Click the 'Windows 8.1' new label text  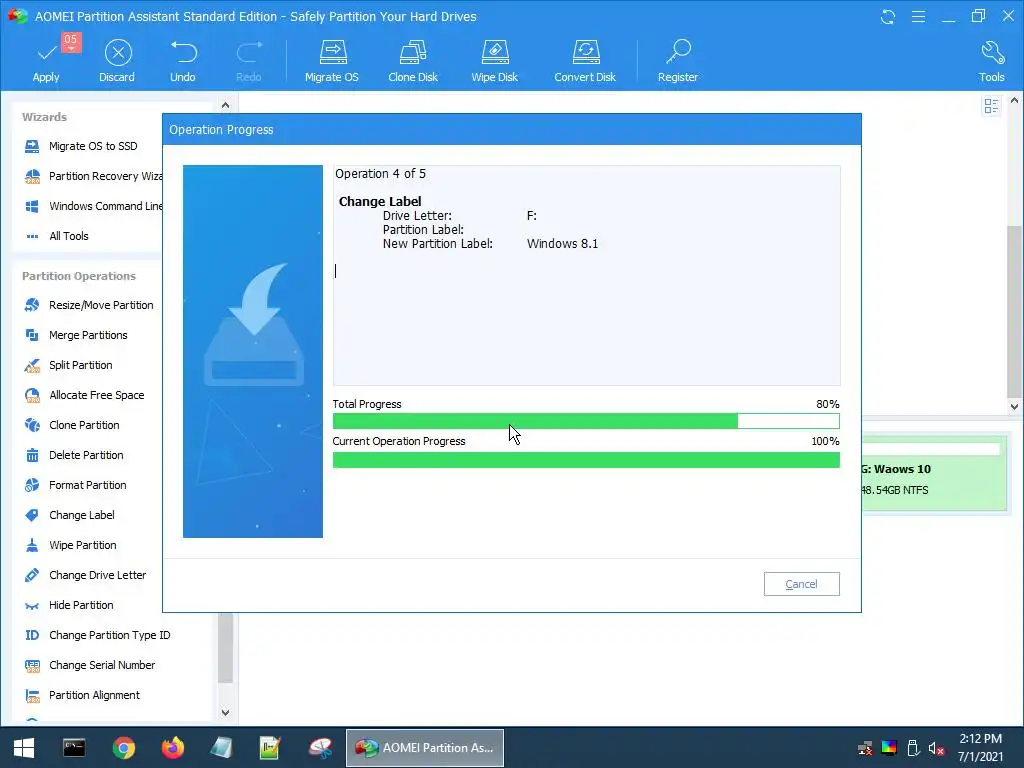click(562, 244)
